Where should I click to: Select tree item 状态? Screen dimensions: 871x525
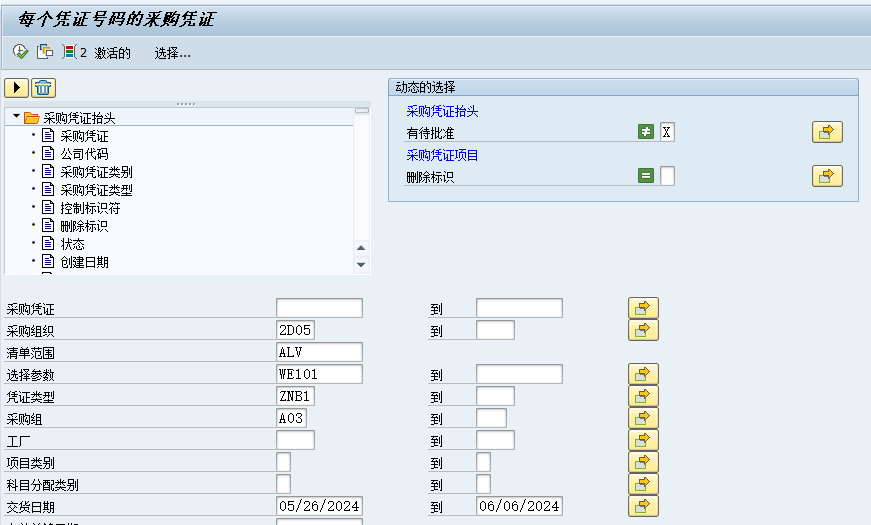point(72,244)
